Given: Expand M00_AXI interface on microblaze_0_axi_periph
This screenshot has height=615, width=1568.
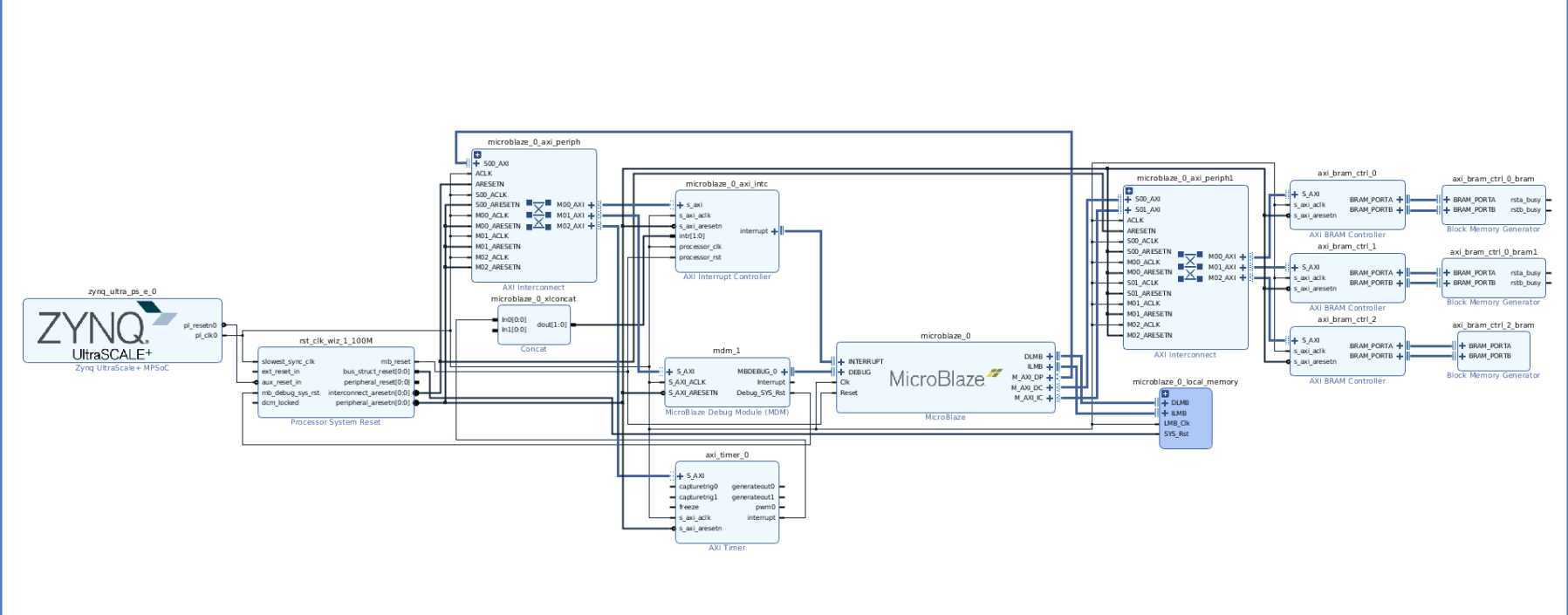Looking at the screenshot, I should click(592, 205).
